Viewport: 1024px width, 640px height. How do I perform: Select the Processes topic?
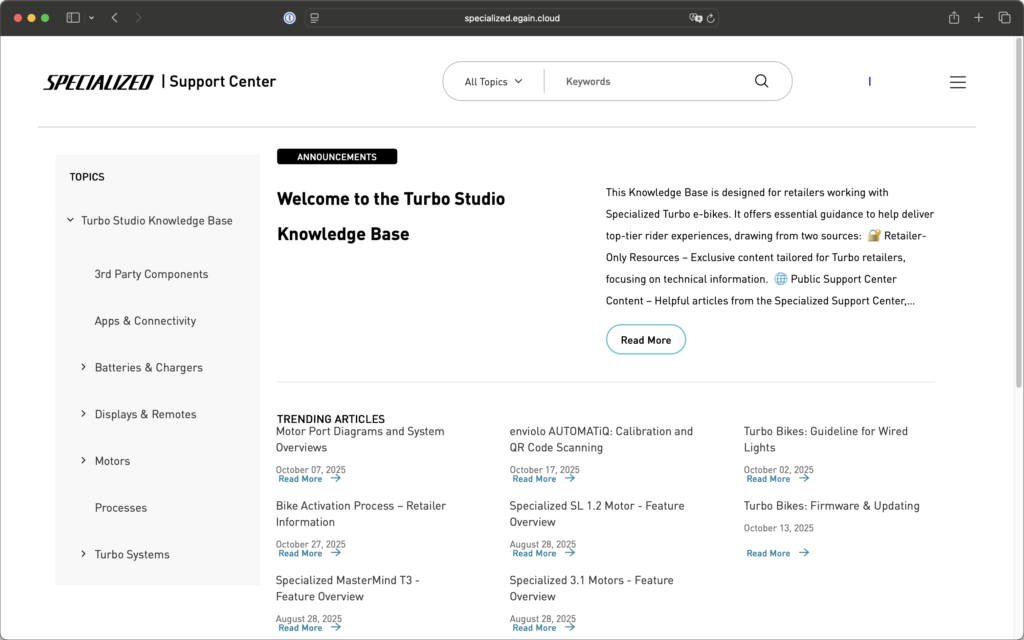point(121,508)
